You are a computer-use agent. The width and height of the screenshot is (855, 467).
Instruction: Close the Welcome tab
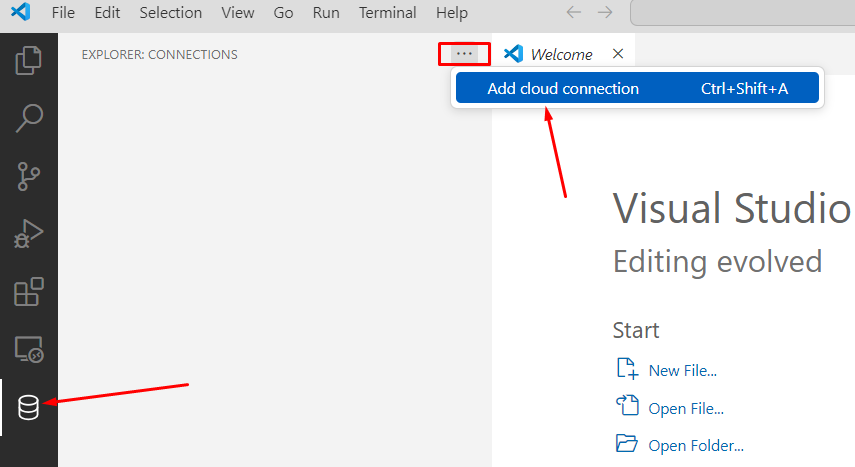618,53
